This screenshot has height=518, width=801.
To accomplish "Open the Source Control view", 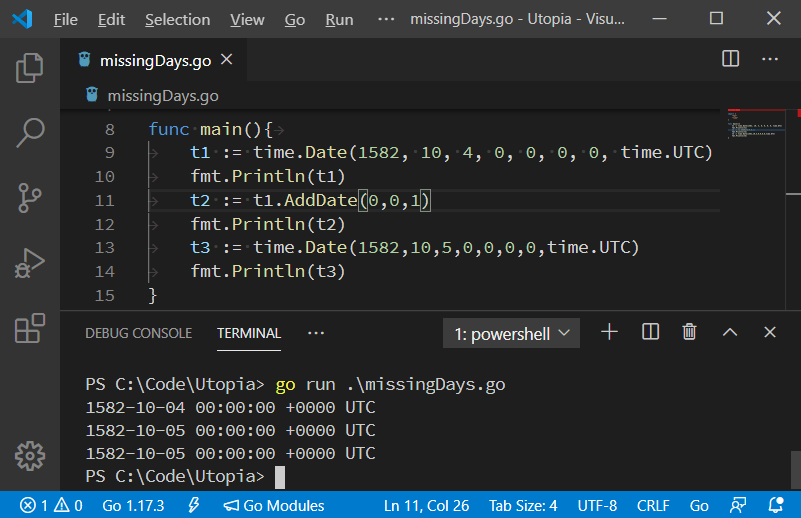I will pos(30,198).
